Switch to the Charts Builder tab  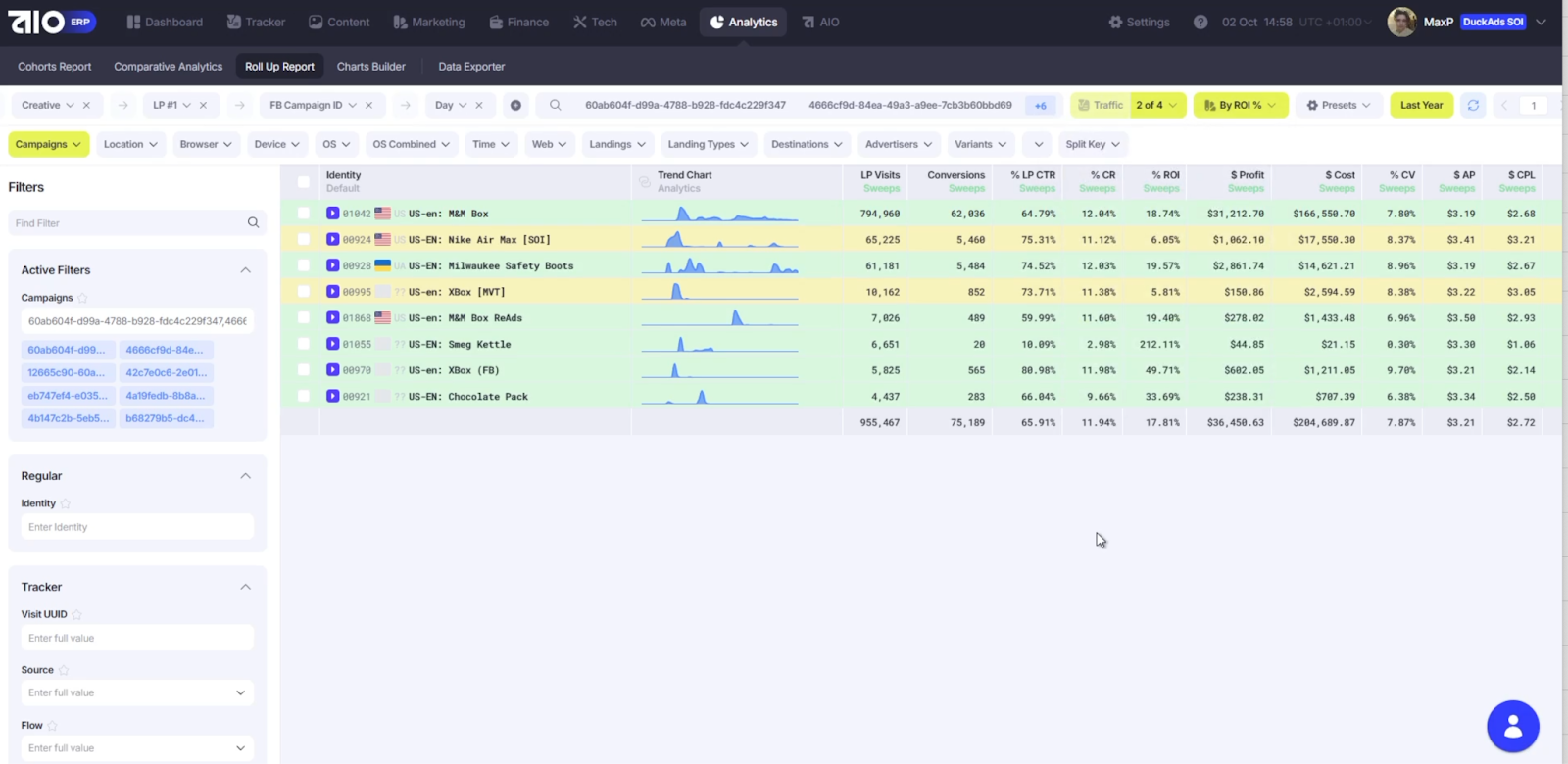(370, 67)
